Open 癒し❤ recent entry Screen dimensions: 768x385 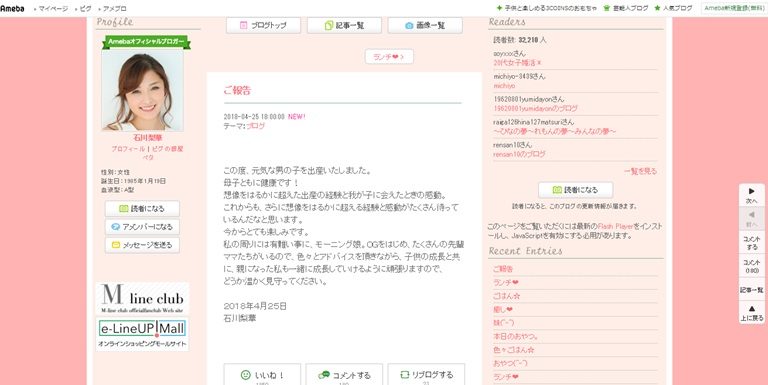(x=503, y=310)
